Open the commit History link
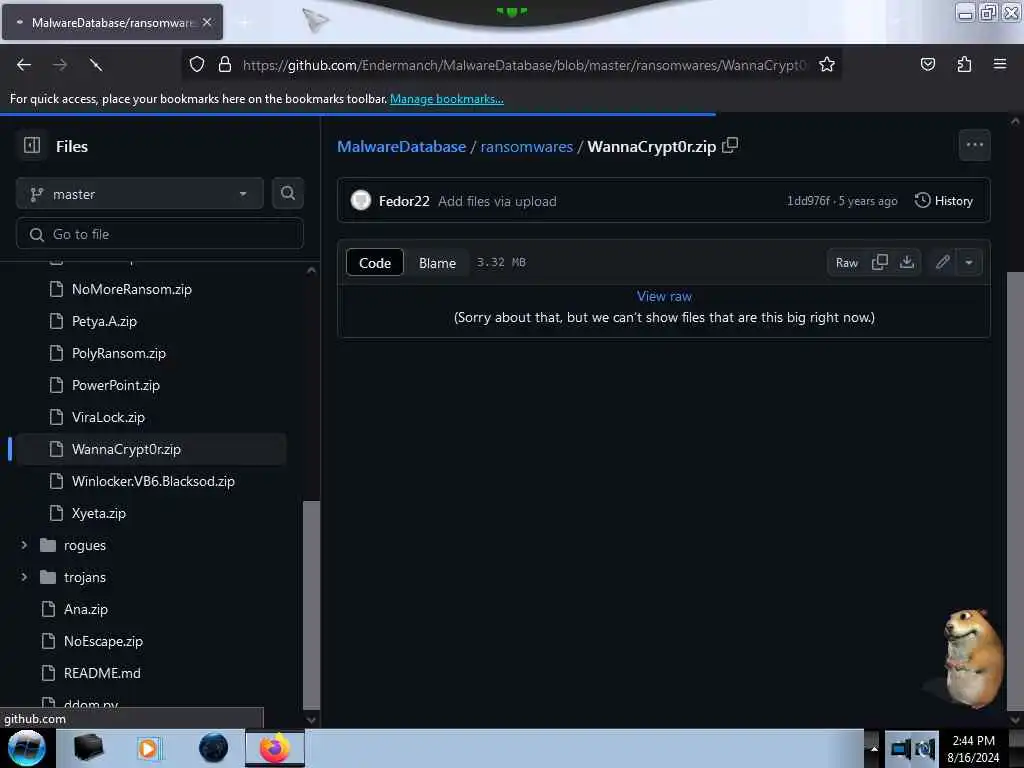The height and width of the screenshot is (768, 1024). pyautogui.click(x=944, y=200)
